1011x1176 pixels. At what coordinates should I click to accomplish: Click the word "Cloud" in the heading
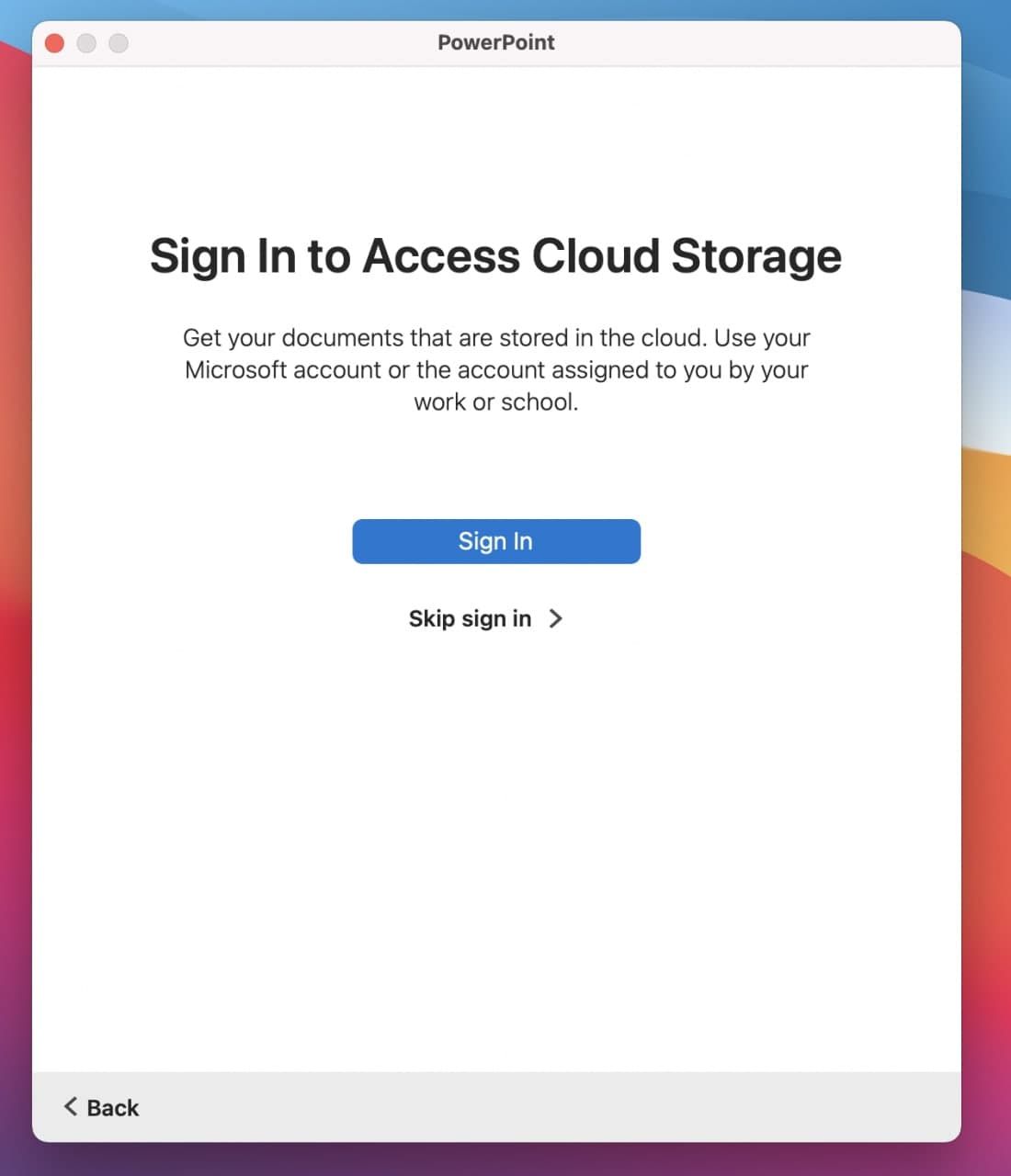click(x=595, y=255)
